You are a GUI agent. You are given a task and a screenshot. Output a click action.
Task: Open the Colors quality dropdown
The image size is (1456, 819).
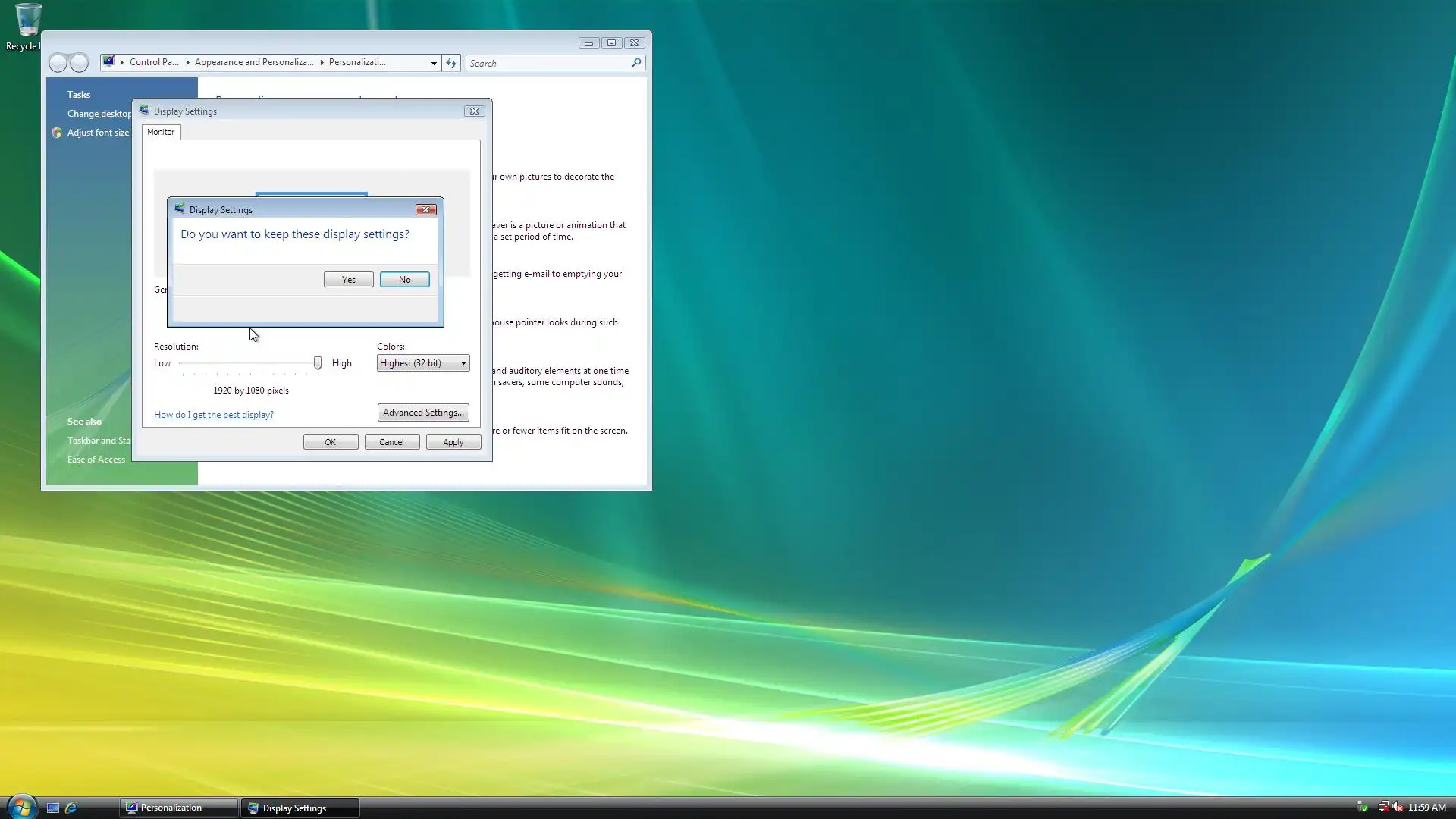[x=423, y=363]
